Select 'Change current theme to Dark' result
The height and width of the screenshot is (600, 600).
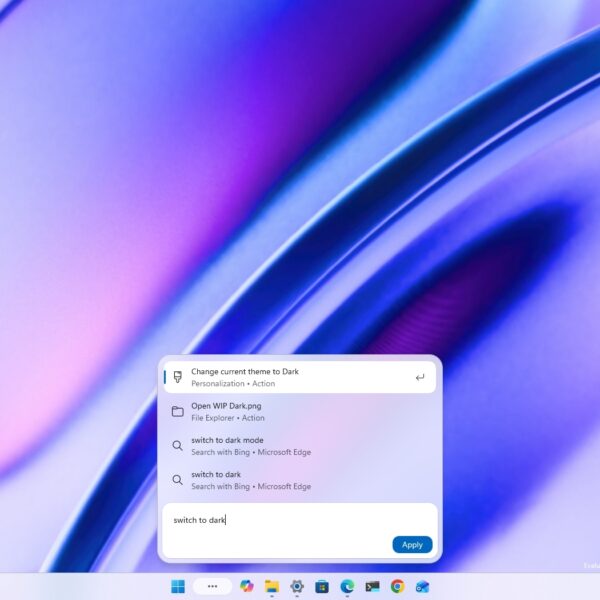coord(300,377)
